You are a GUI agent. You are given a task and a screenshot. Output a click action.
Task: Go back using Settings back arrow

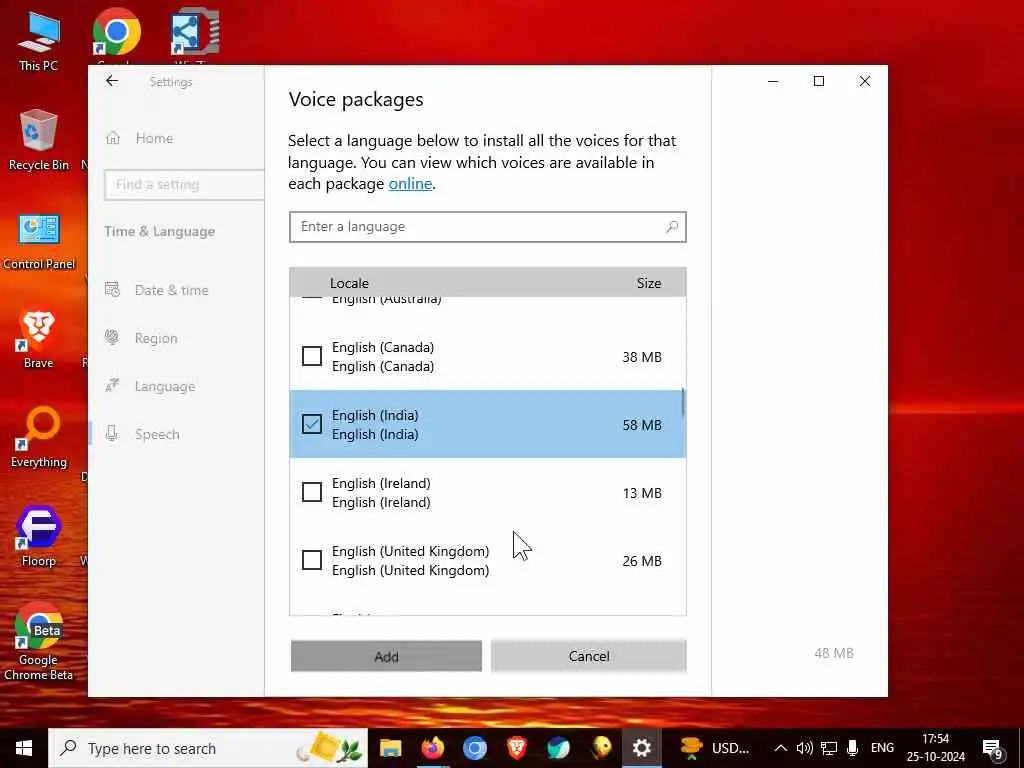point(112,81)
